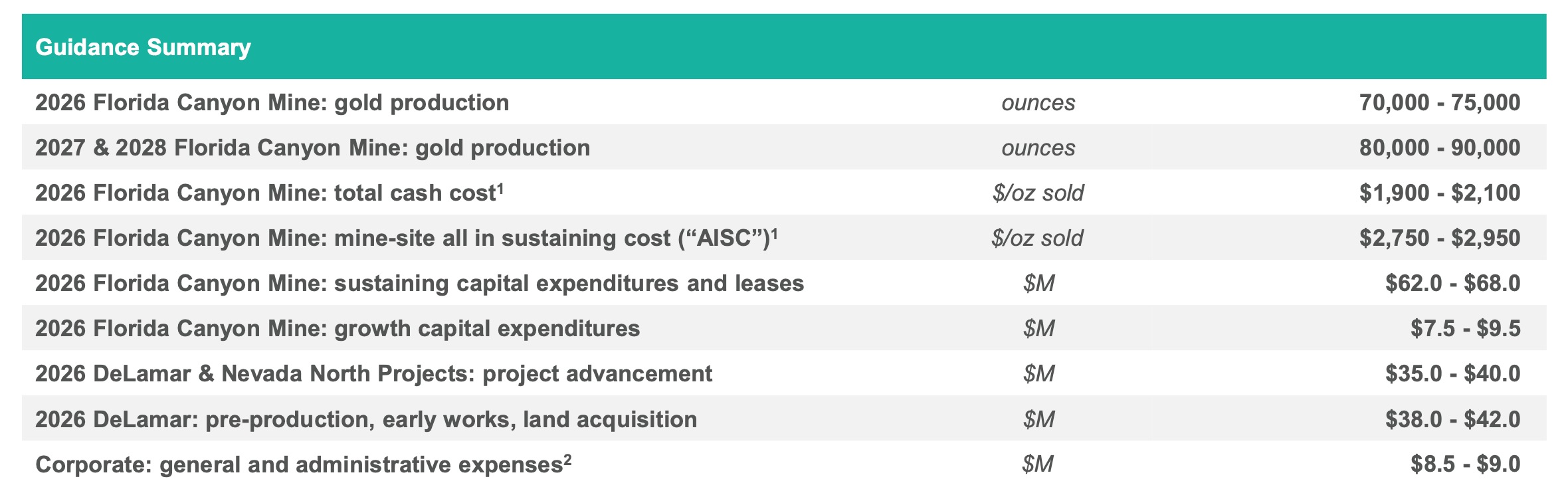Click the $38.0 - $42.0 value
This screenshot has height=493, width=1568.
coord(1453,419)
